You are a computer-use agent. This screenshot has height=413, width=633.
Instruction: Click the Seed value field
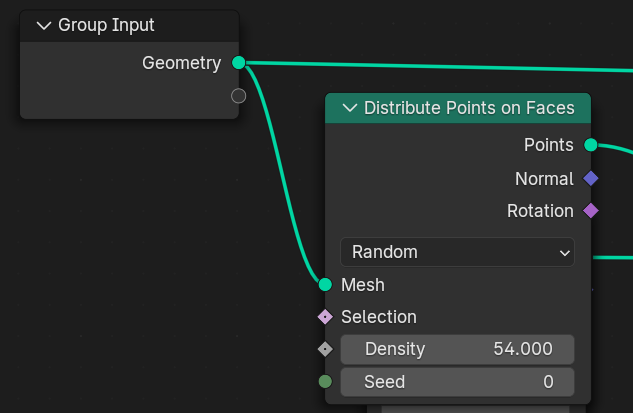tap(457, 382)
